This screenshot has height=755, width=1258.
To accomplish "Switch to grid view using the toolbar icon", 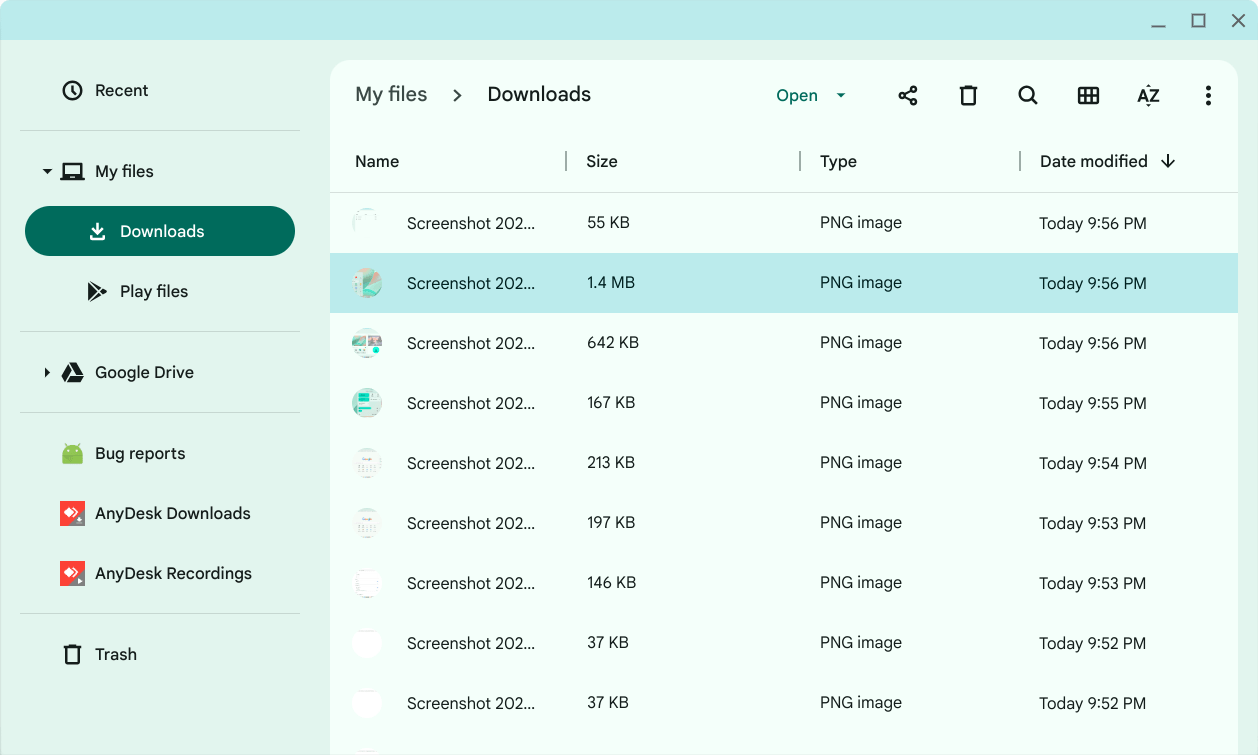I will click(x=1088, y=95).
